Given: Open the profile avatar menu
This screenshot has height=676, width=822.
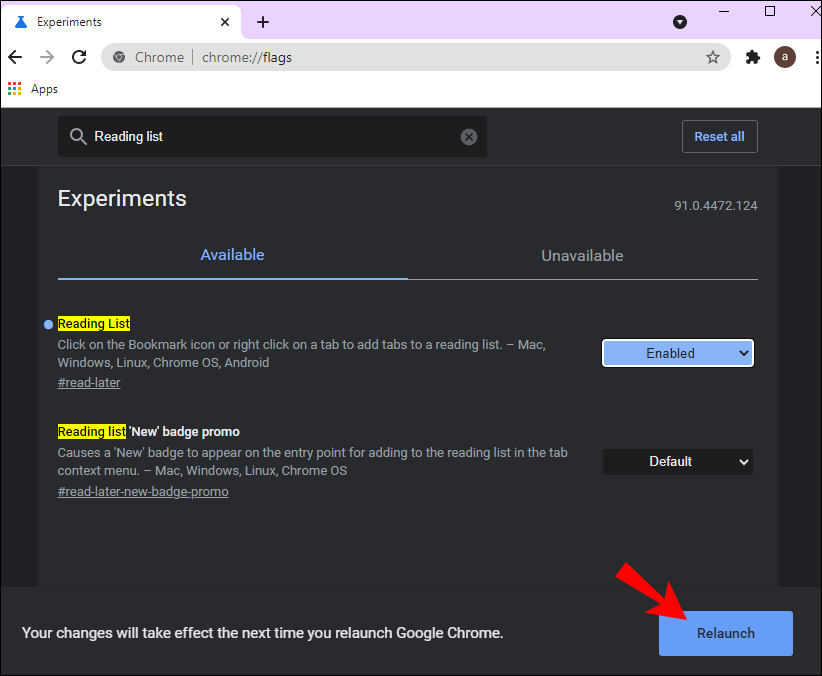Looking at the screenshot, I should click(785, 57).
